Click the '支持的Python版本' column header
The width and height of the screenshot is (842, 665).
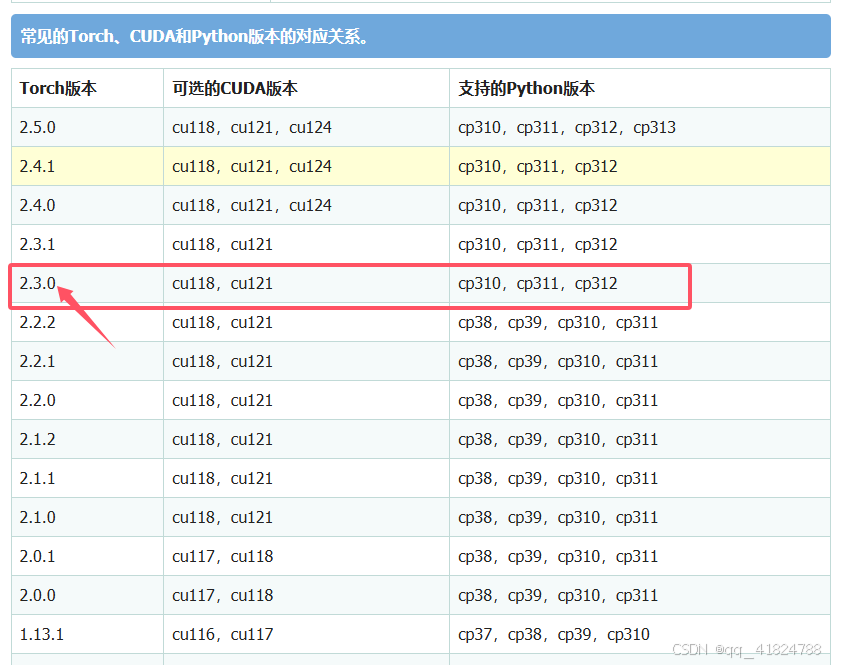click(x=640, y=88)
